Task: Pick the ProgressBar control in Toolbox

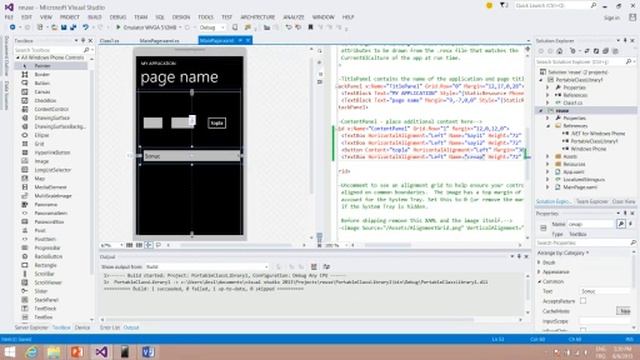Action: 47,248
